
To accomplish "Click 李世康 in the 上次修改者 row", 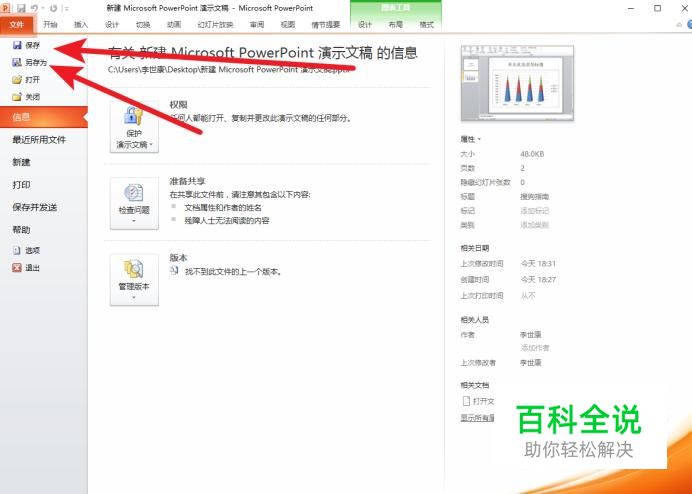I will [530, 362].
